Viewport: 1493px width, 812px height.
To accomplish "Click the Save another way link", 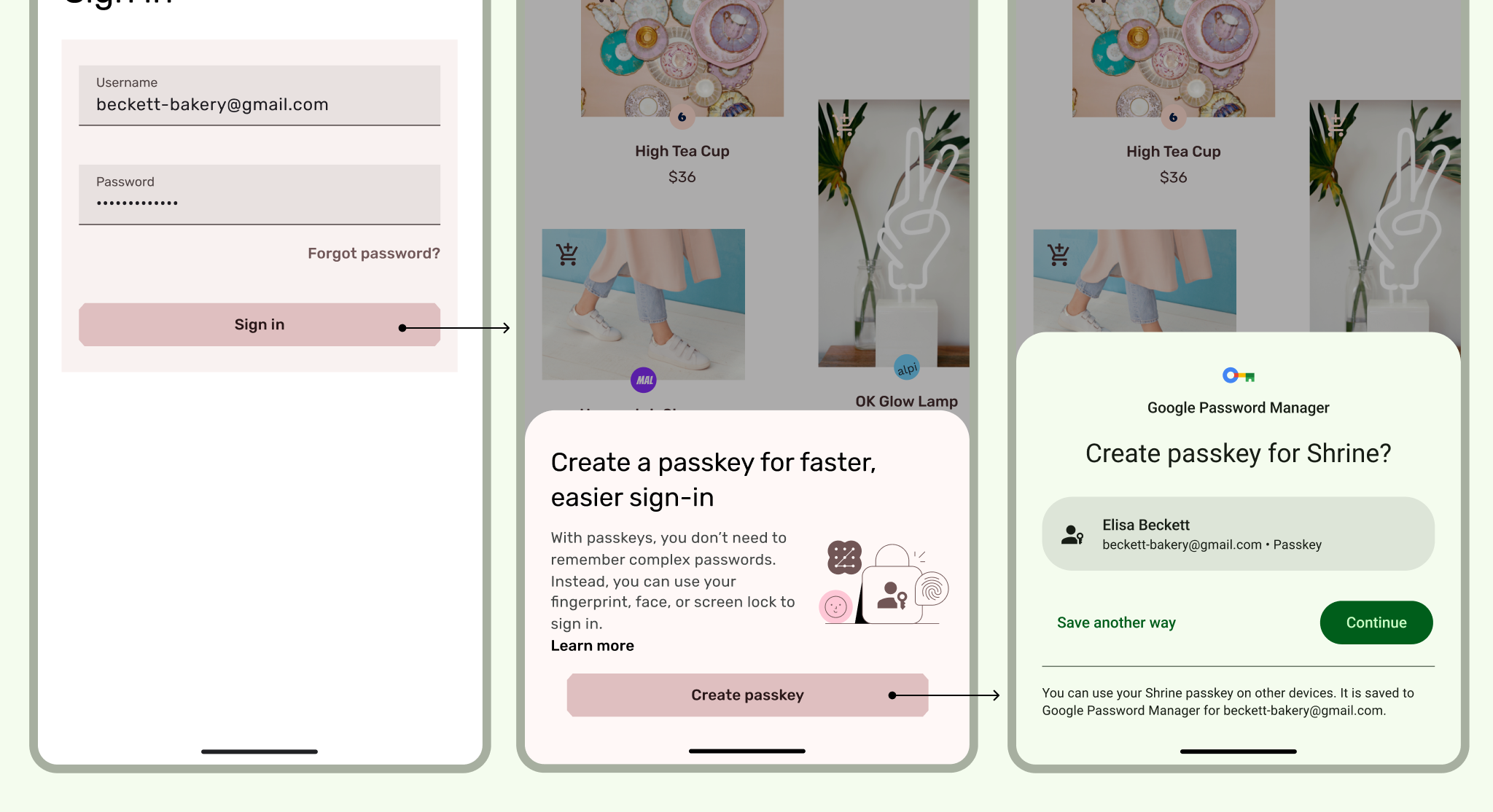I will (1117, 621).
